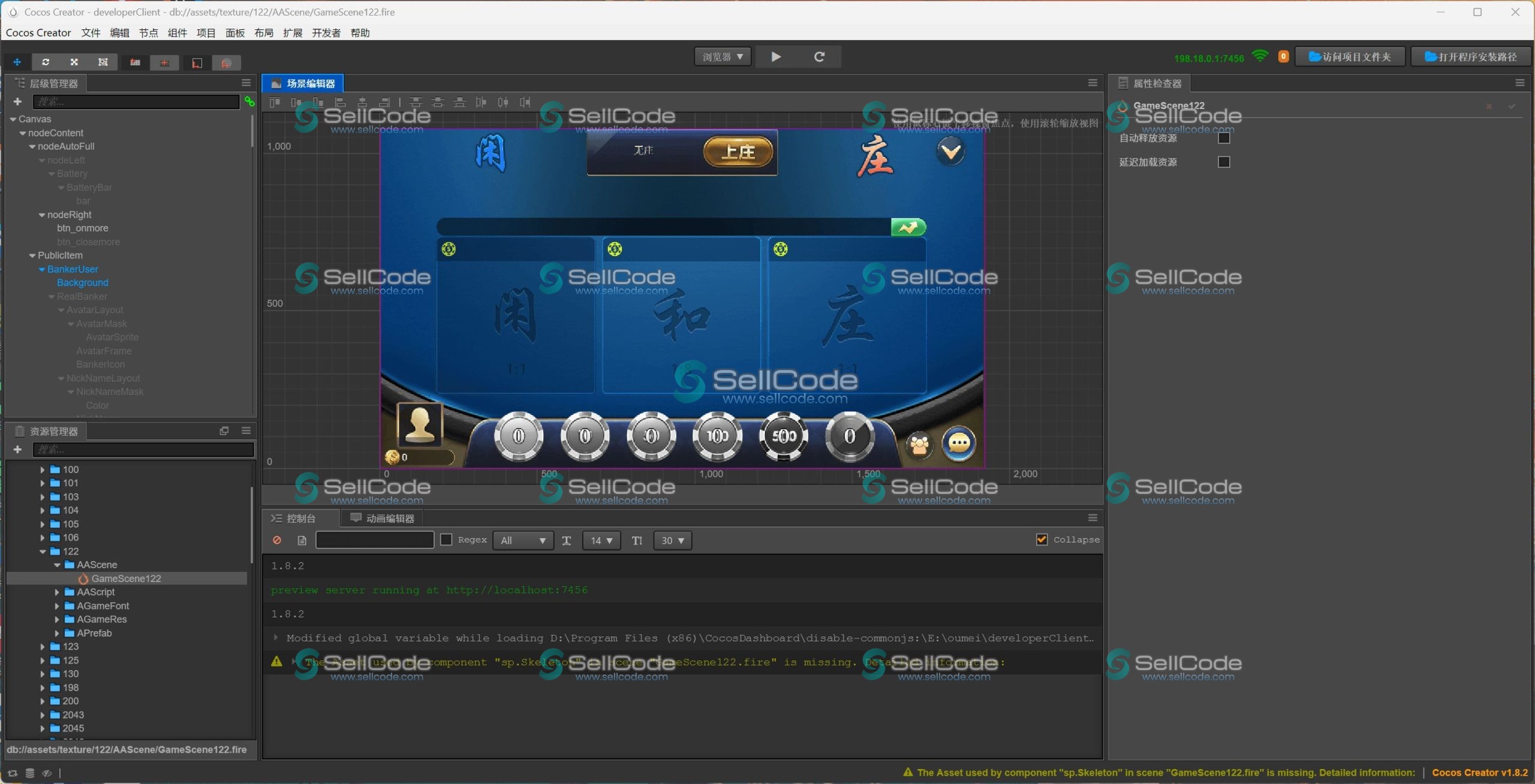This screenshot has width=1535, height=784.
Task: Click the open log file icon
Action: tap(302, 540)
